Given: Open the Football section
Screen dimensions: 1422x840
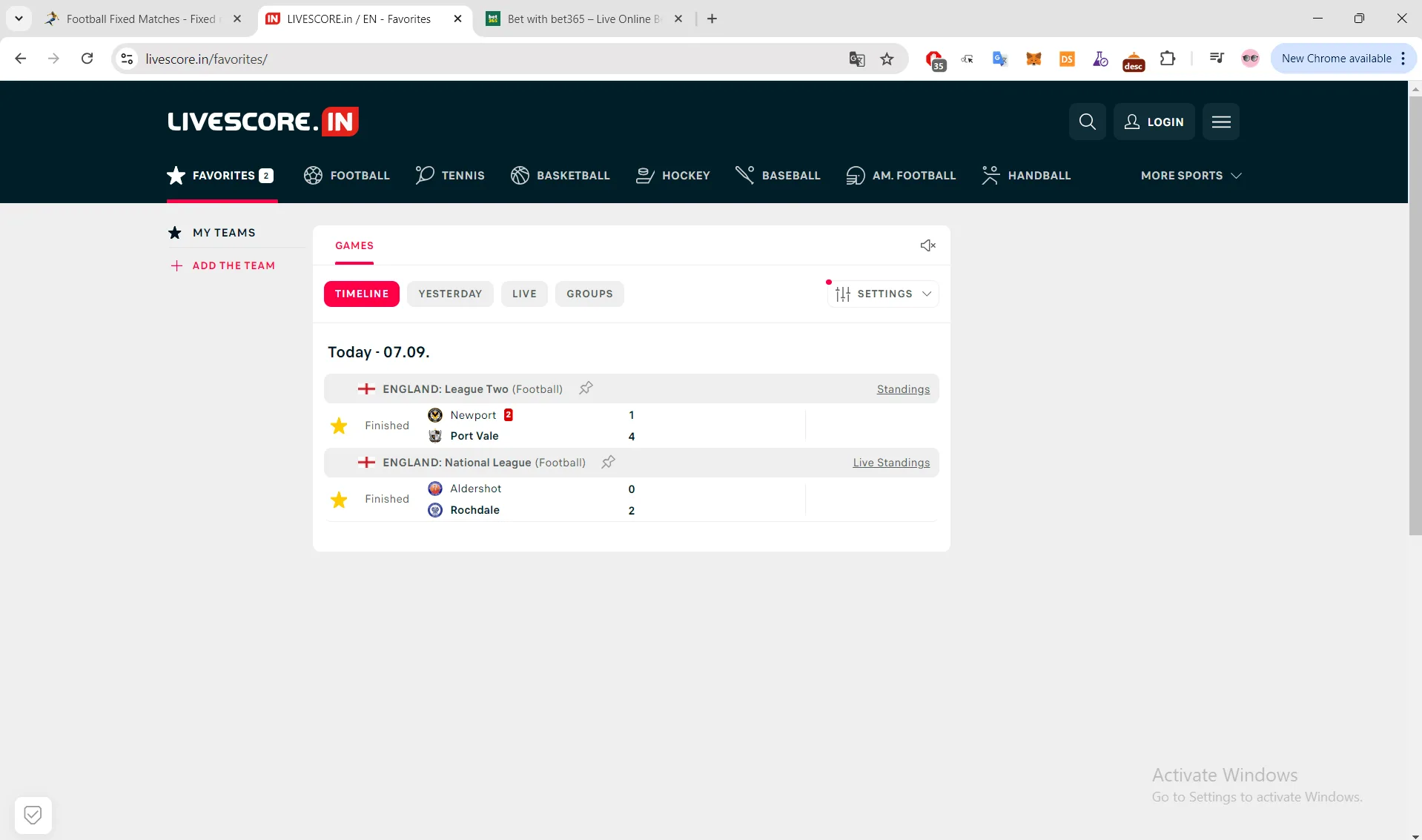Looking at the screenshot, I should coord(346,176).
